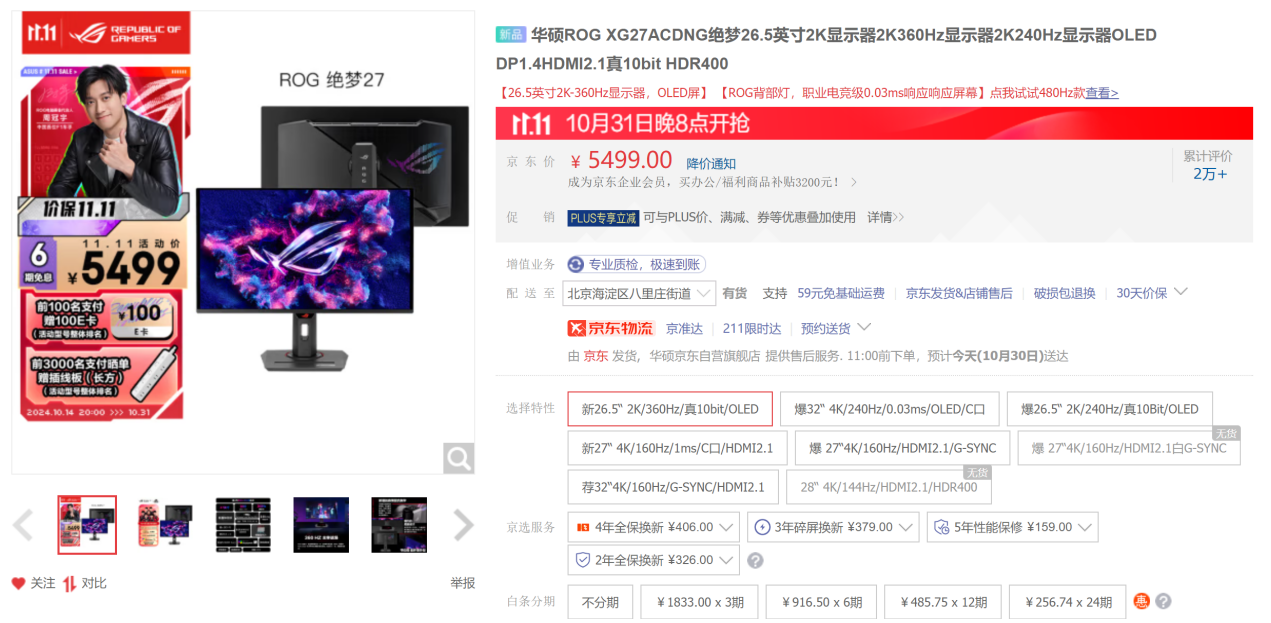Click the 10月31日晚8点开抢 red banner
The width and height of the screenshot is (1271, 623).
click(x=874, y=124)
